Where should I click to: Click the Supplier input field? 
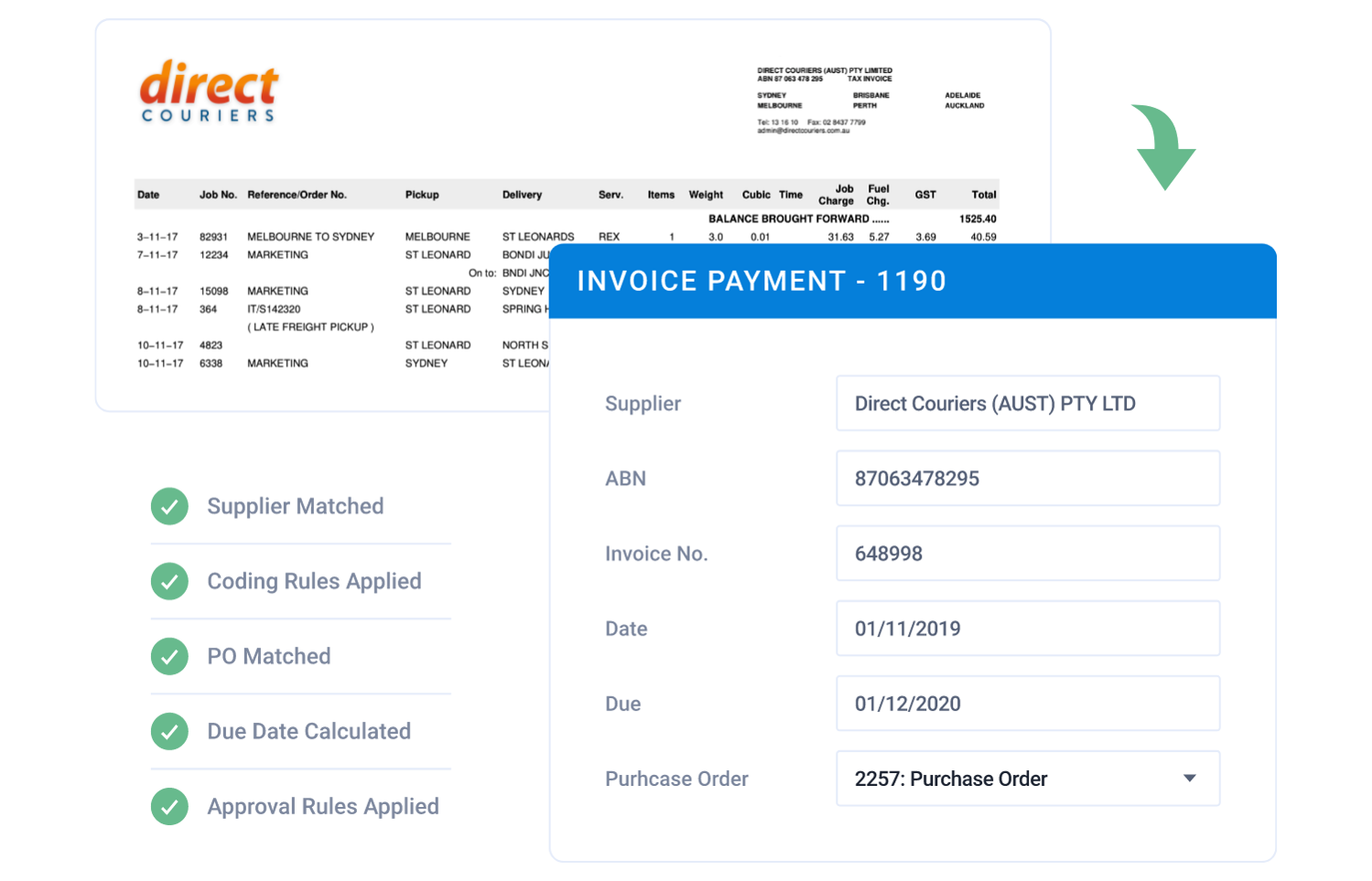(x=1028, y=403)
